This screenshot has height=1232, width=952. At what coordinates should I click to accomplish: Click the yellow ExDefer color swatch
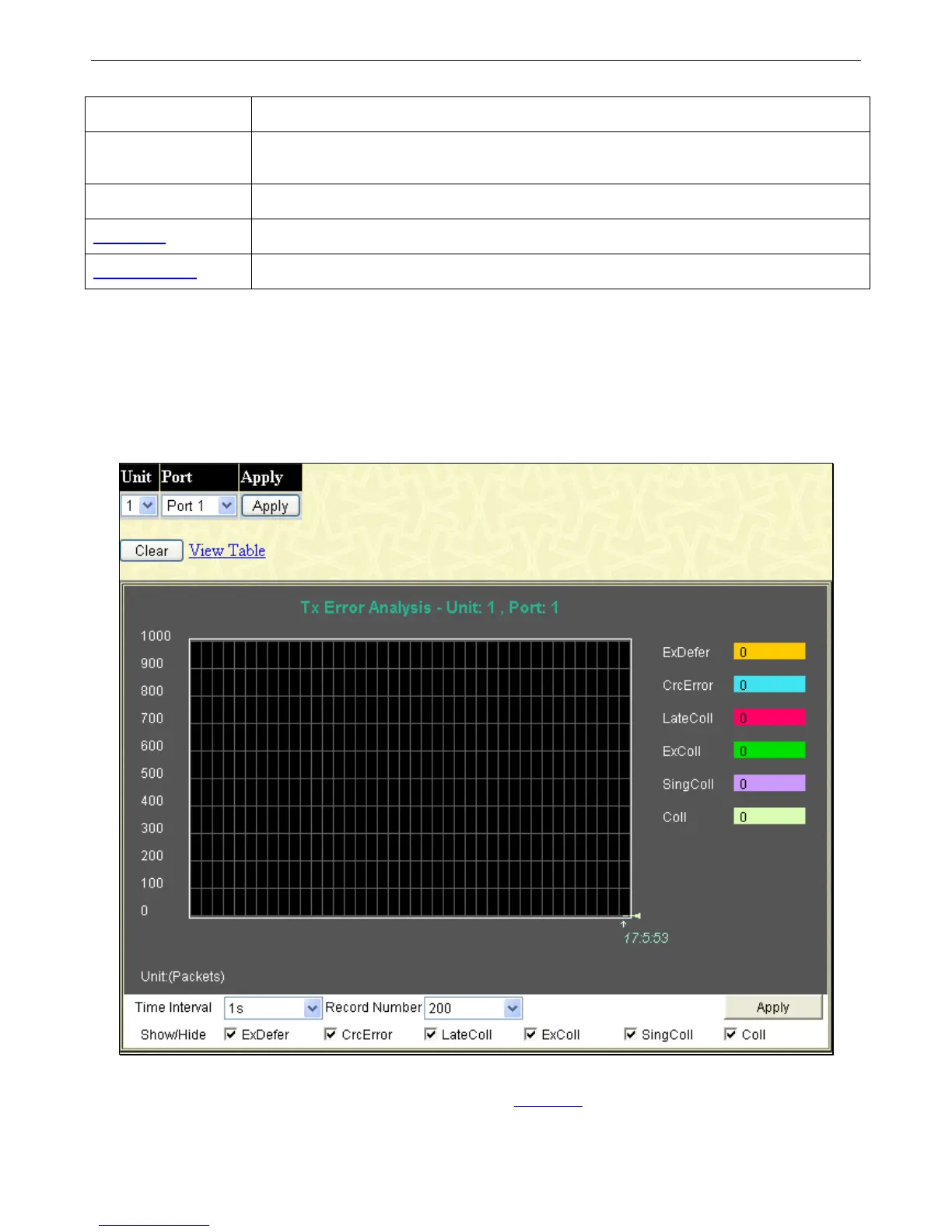pos(769,652)
